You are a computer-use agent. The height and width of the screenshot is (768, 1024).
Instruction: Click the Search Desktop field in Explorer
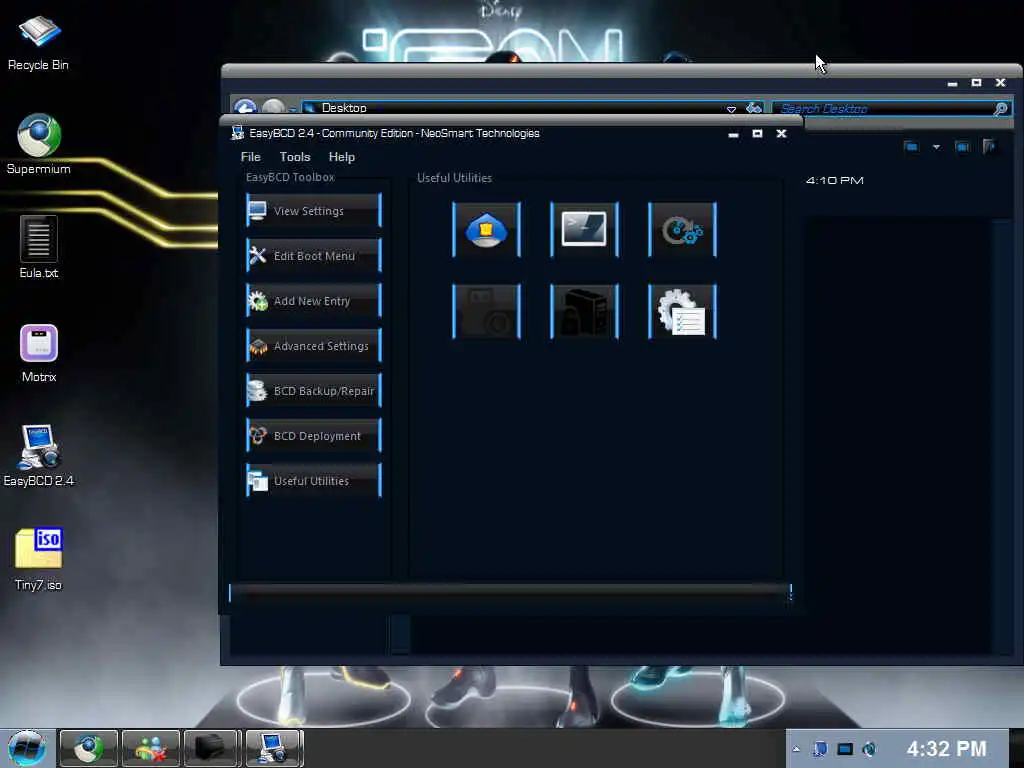click(x=883, y=108)
